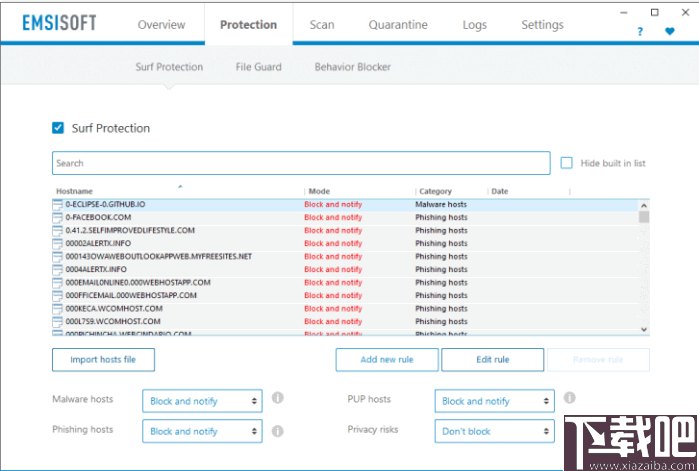699x471 pixels.
Task: Select the Protection tab
Action: [248, 25]
